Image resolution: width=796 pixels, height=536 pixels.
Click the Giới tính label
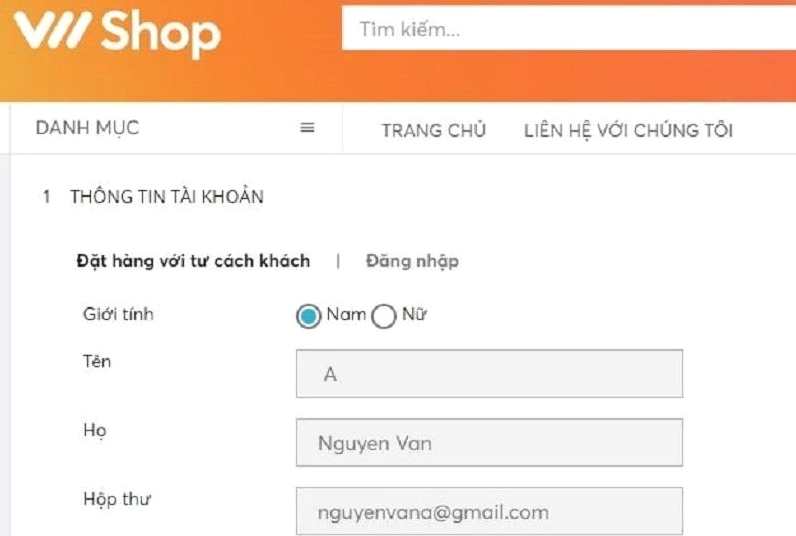pos(118,314)
